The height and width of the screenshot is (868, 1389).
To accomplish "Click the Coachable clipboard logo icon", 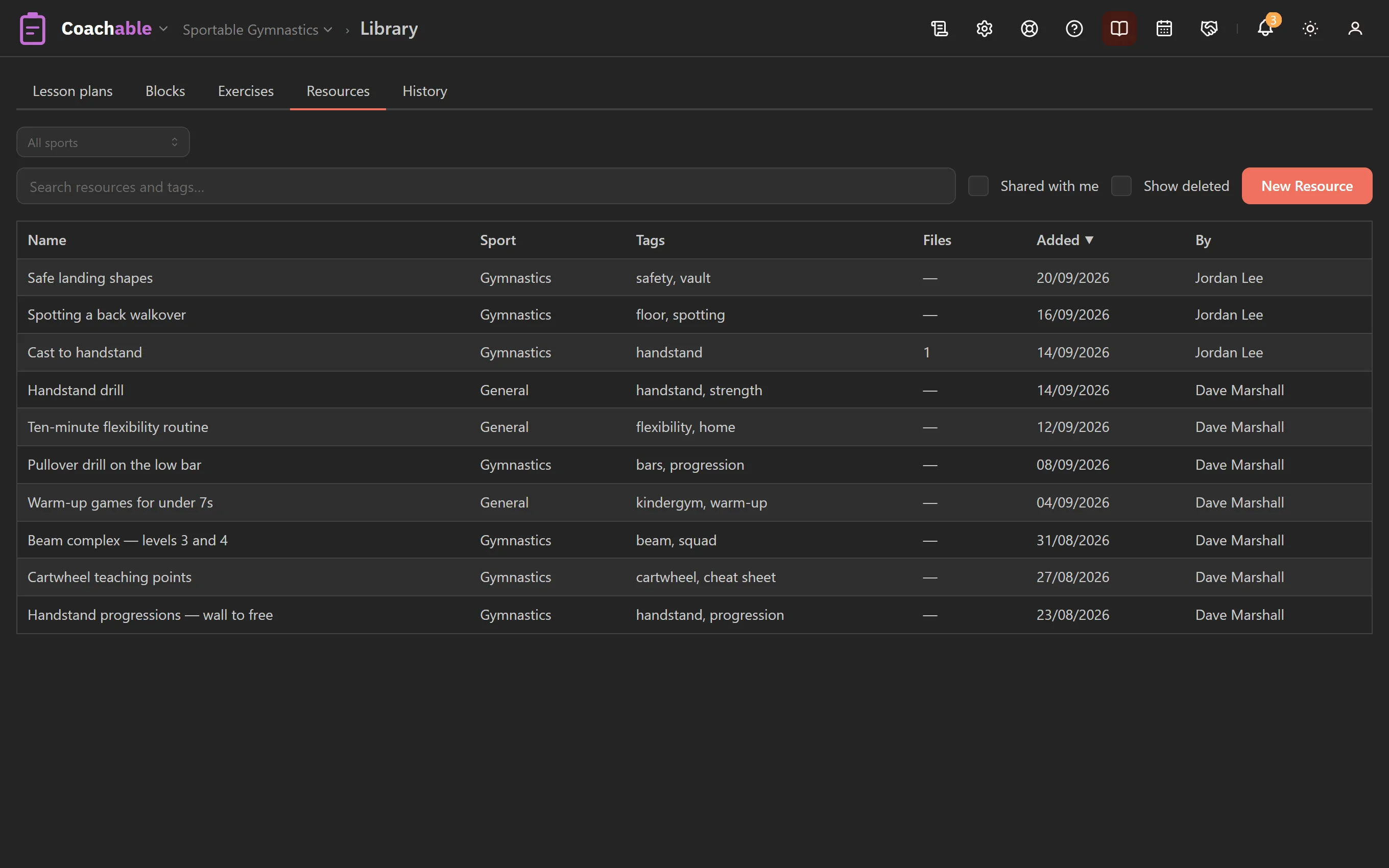I will point(33,28).
